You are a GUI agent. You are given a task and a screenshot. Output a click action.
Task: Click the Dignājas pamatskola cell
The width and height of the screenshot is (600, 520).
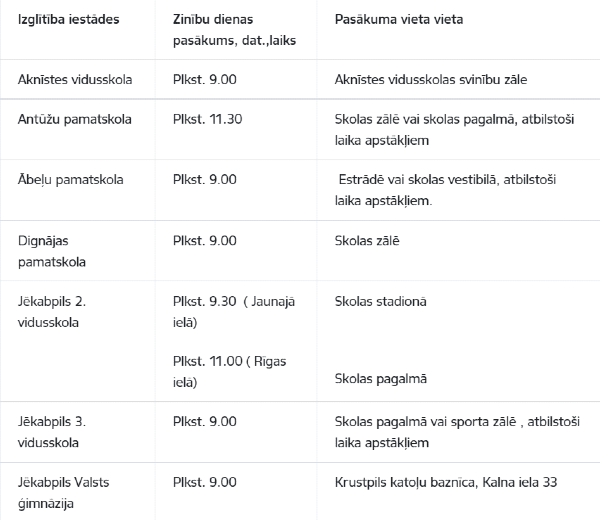coord(52,251)
